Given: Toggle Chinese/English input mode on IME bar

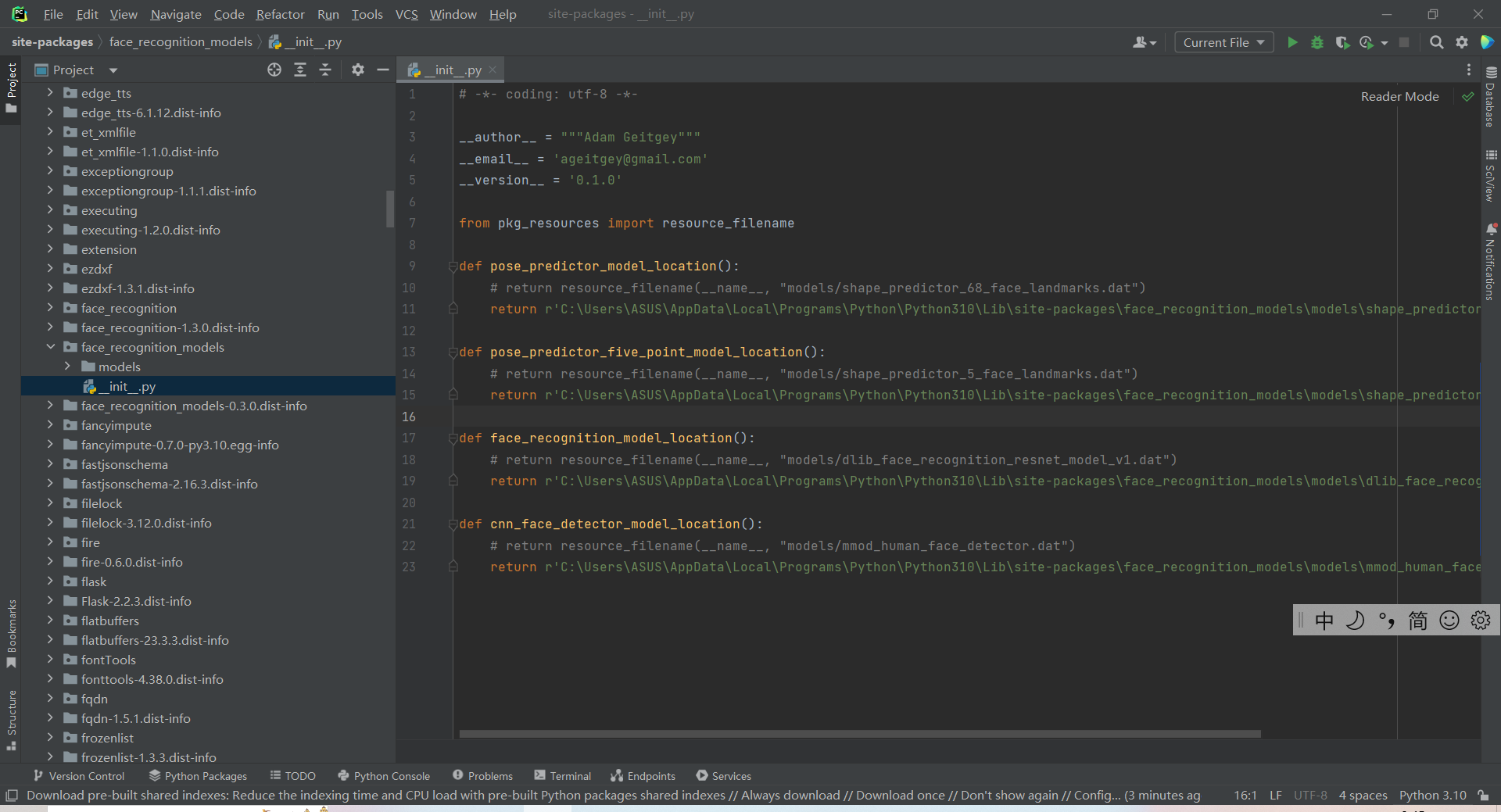Looking at the screenshot, I should coord(1324,621).
